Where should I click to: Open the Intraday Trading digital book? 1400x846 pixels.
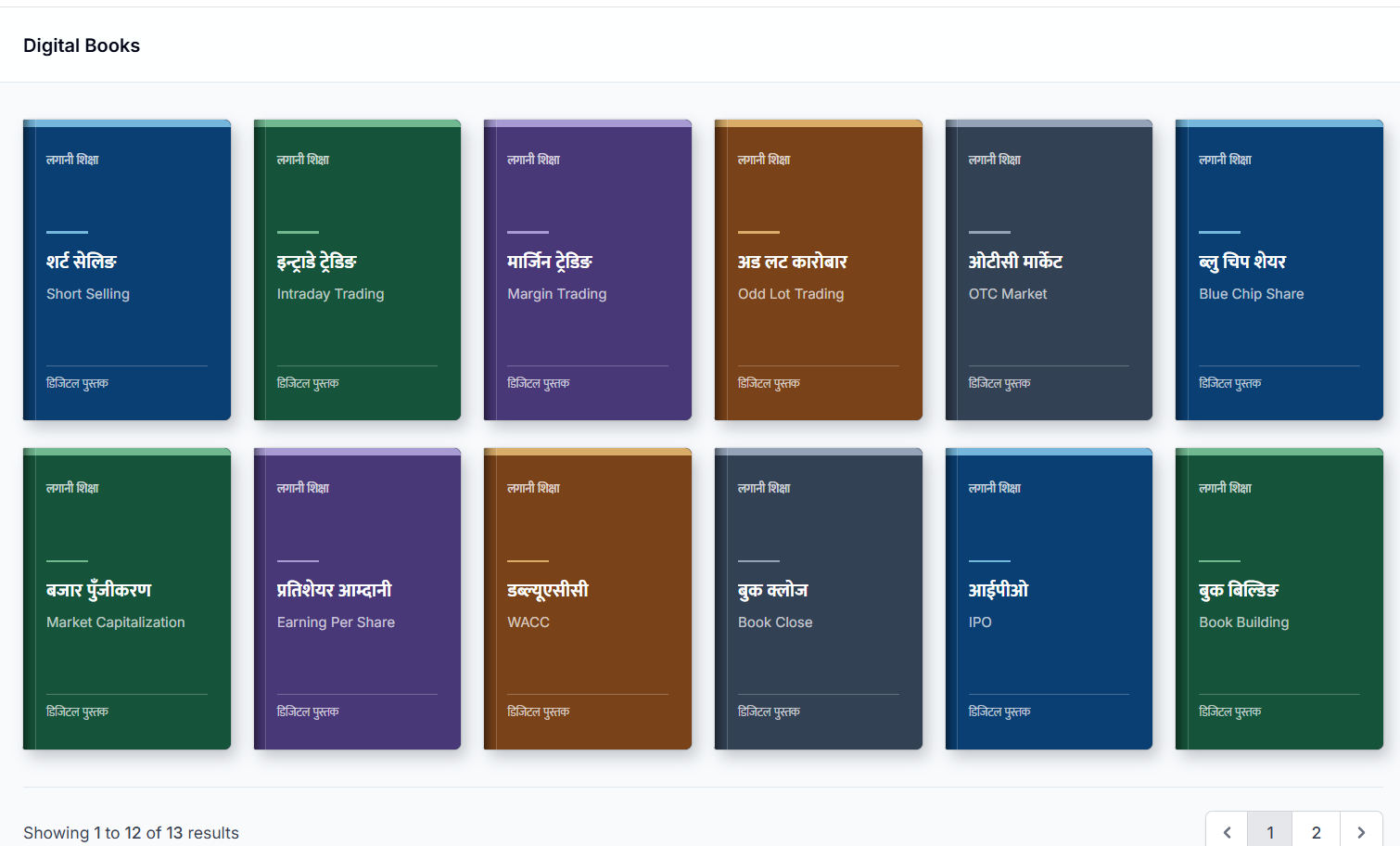tap(357, 270)
